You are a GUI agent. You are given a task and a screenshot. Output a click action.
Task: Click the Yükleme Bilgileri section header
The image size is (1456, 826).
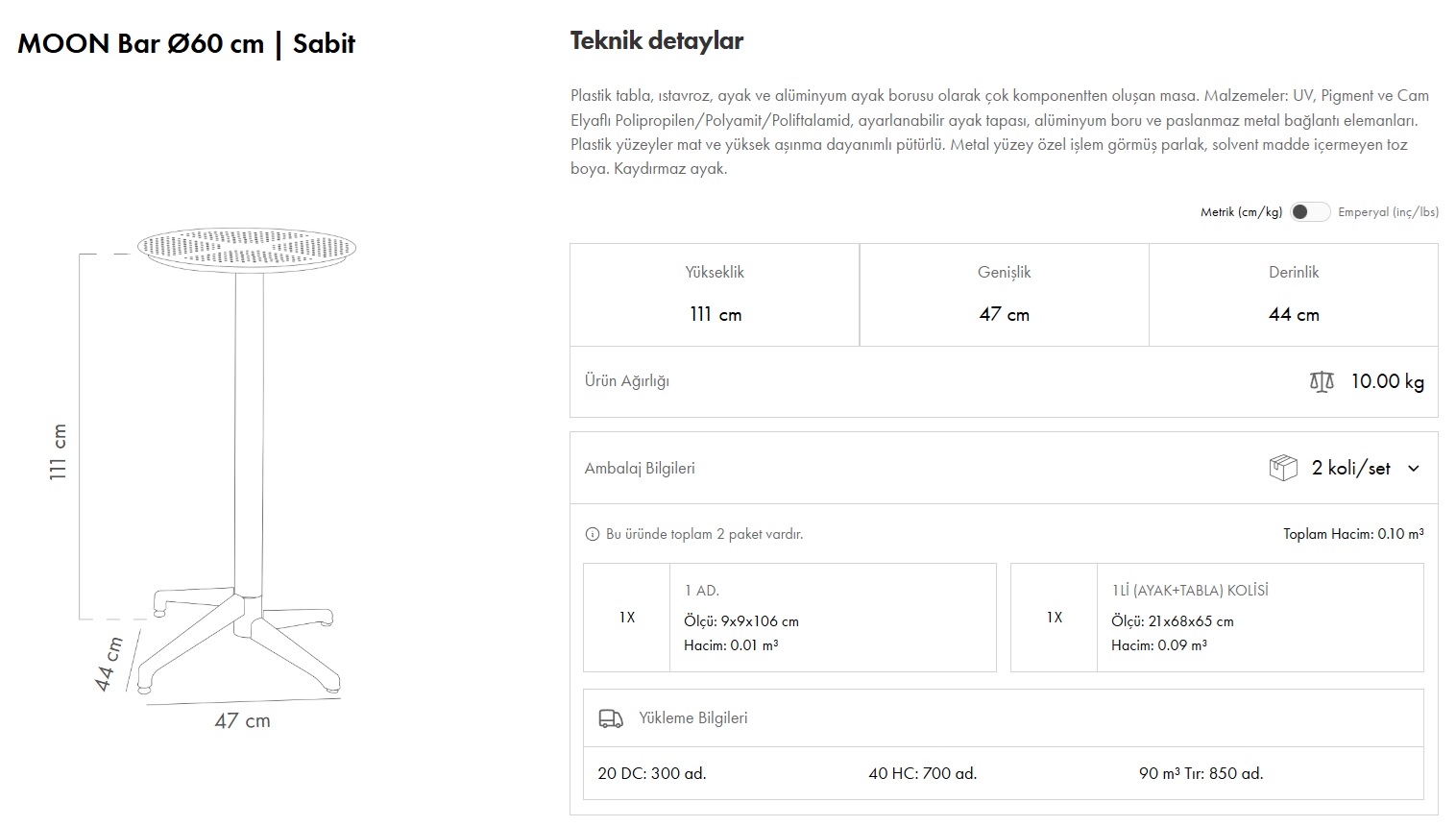[x=692, y=718]
